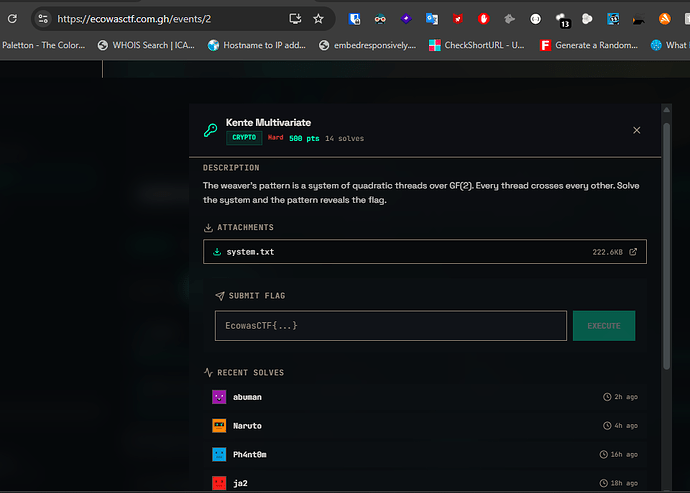Image resolution: width=690 pixels, height=493 pixels.
Task: Open the white blob-shaped extension icon
Action: click(587, 19)
